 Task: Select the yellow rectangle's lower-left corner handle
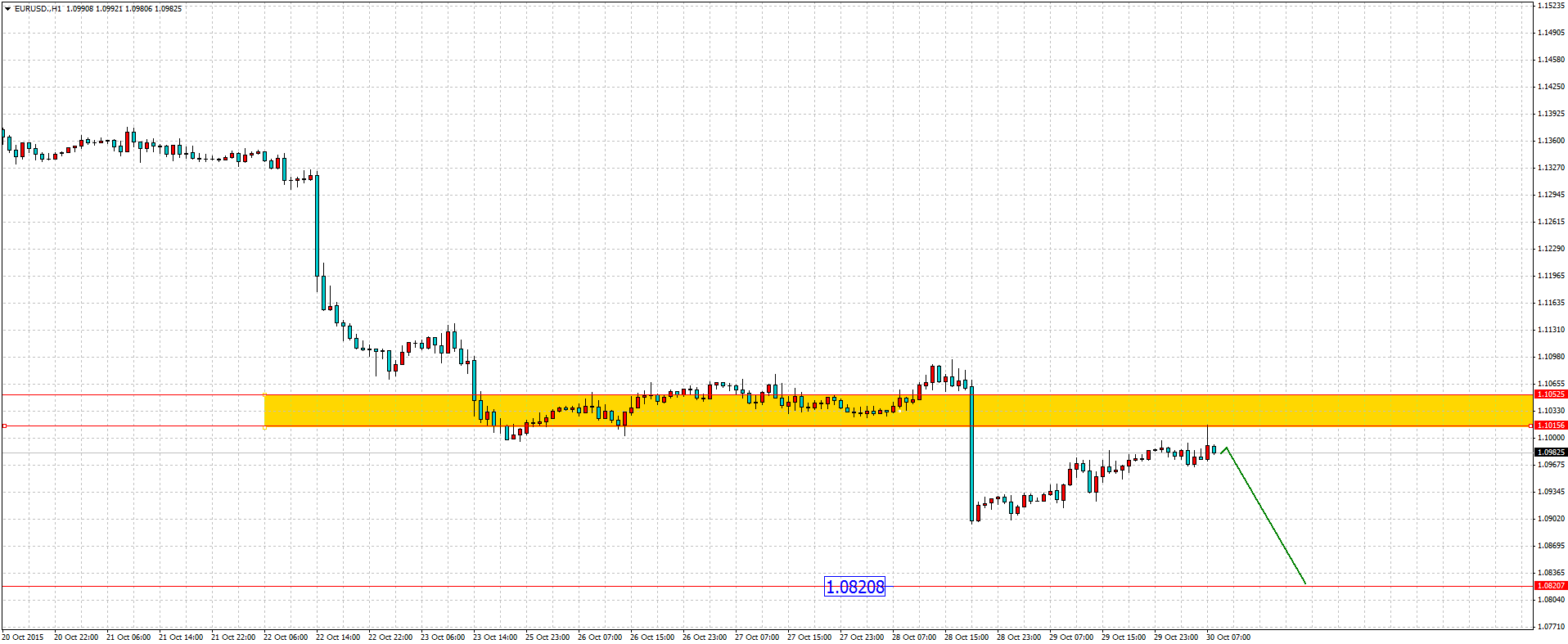coord(264,426)
